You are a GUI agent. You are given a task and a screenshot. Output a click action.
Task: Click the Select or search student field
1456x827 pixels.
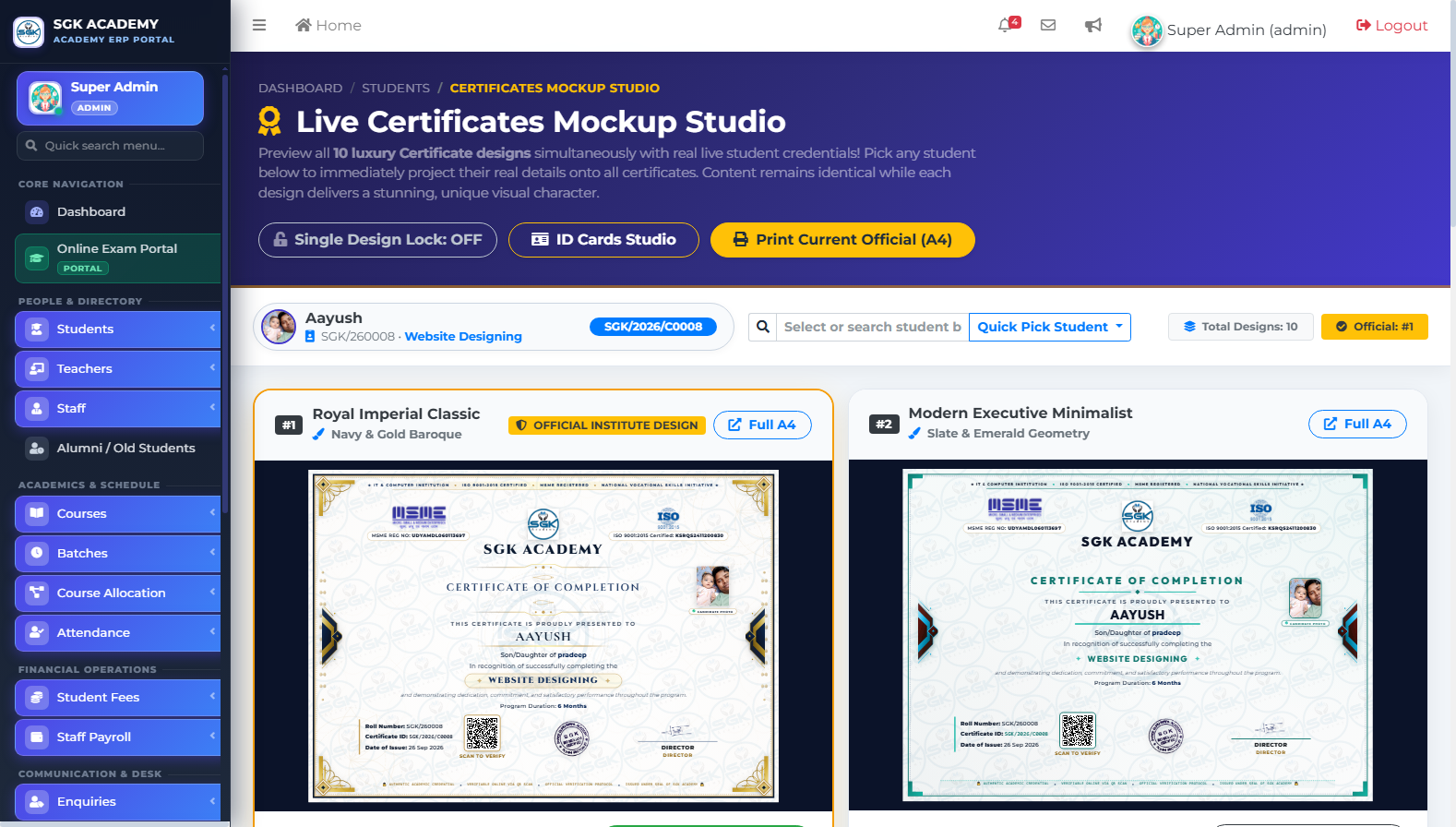(873, 327)
